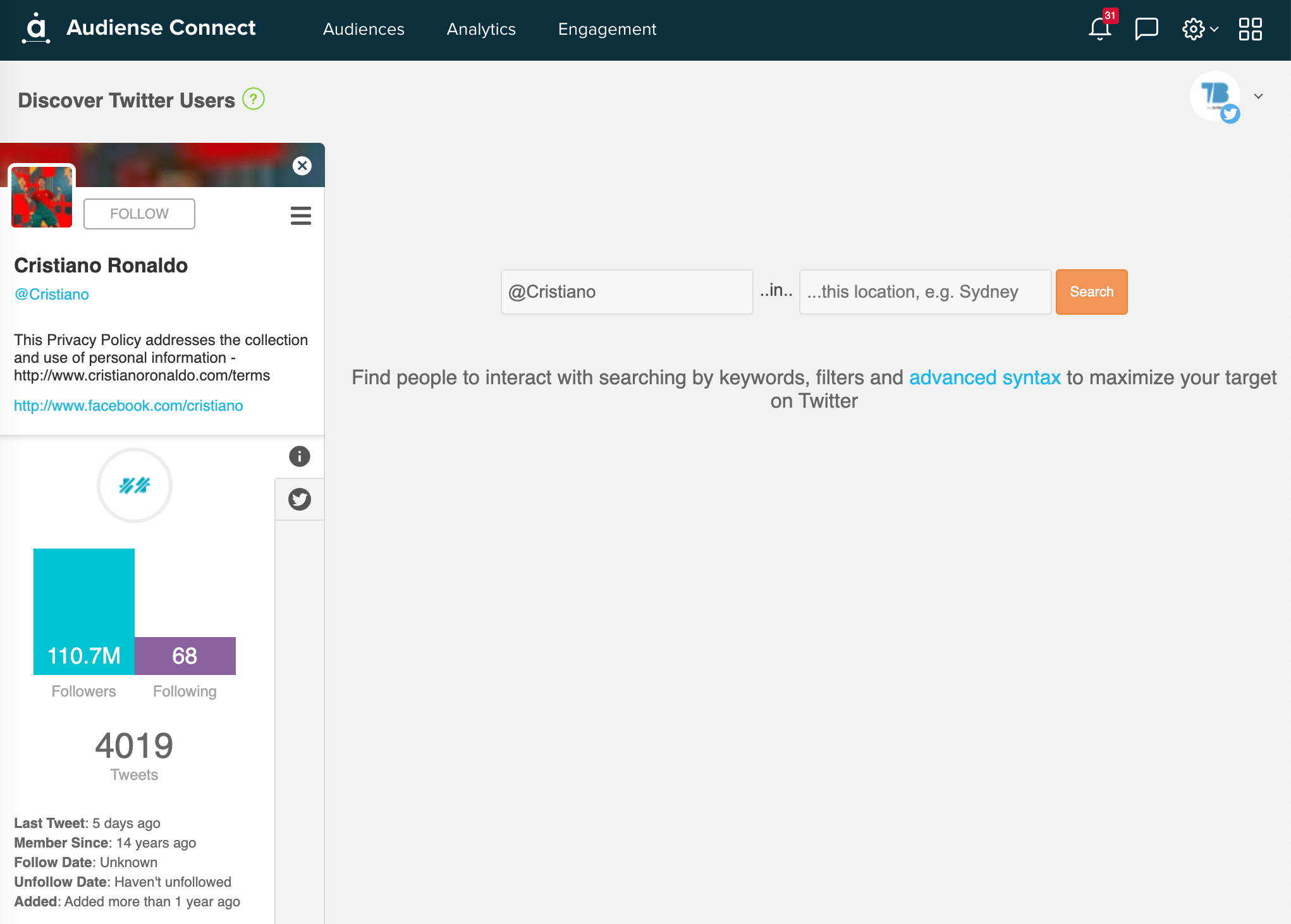Click the Twitter bird icon on profile
This screenshot has width=1291, height=924.
pos(300,498)
